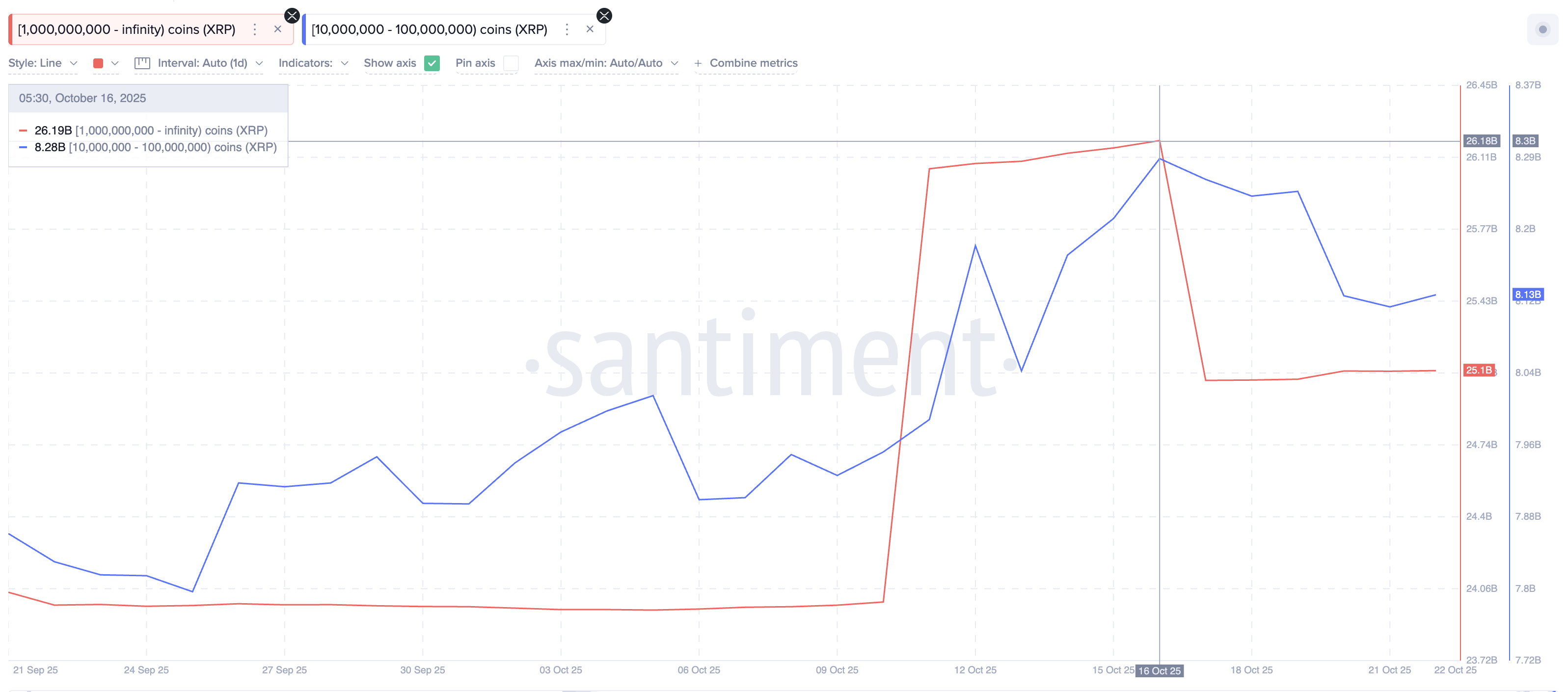Enable the Pin axis checkbox
The height and width of the screenshot is (692, 1568).
tap(511, 63)
